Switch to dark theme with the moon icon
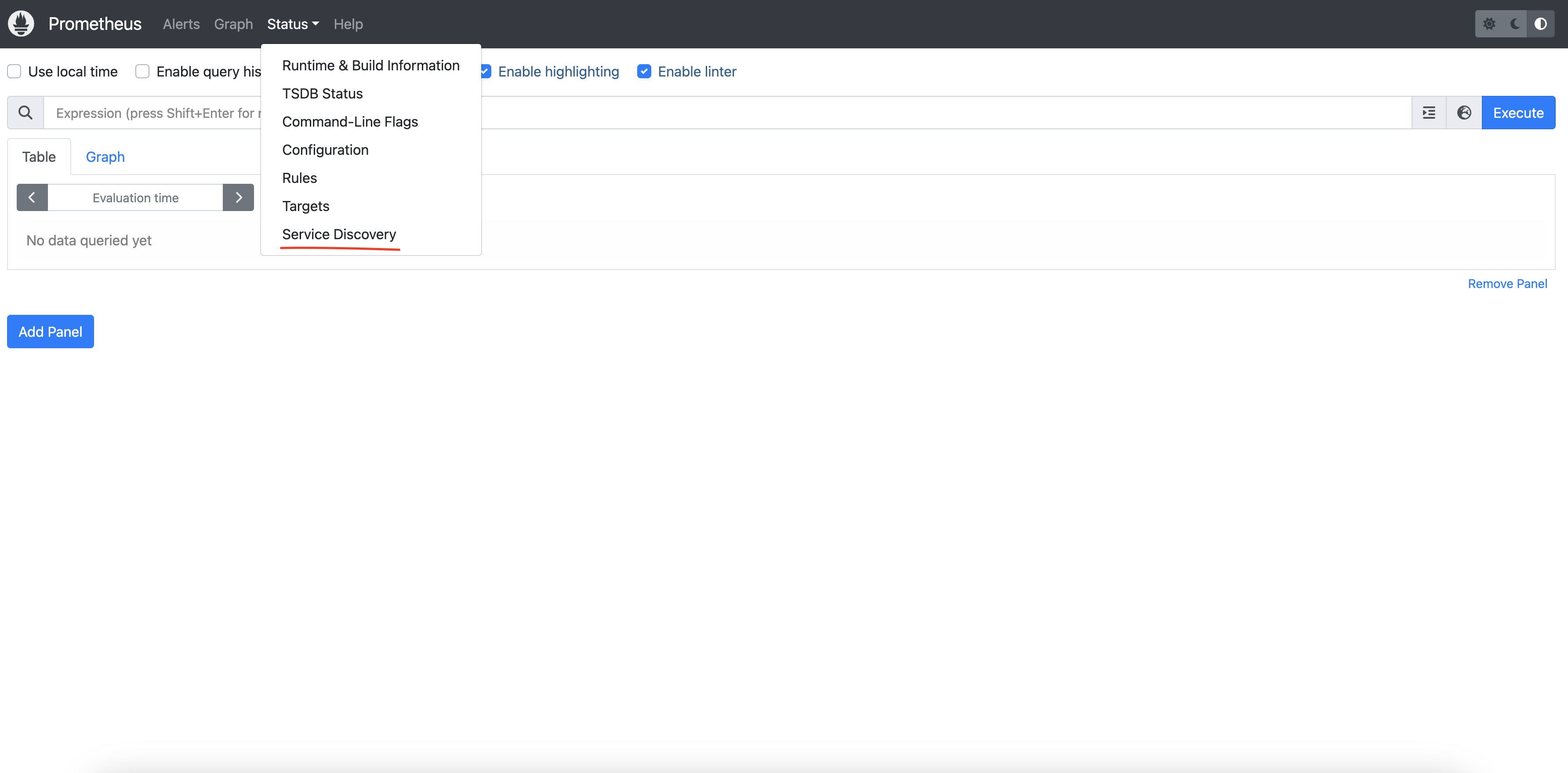The height and width of the screenshot is (773, 1568). pyautogui.click(x=1515, y=23)
